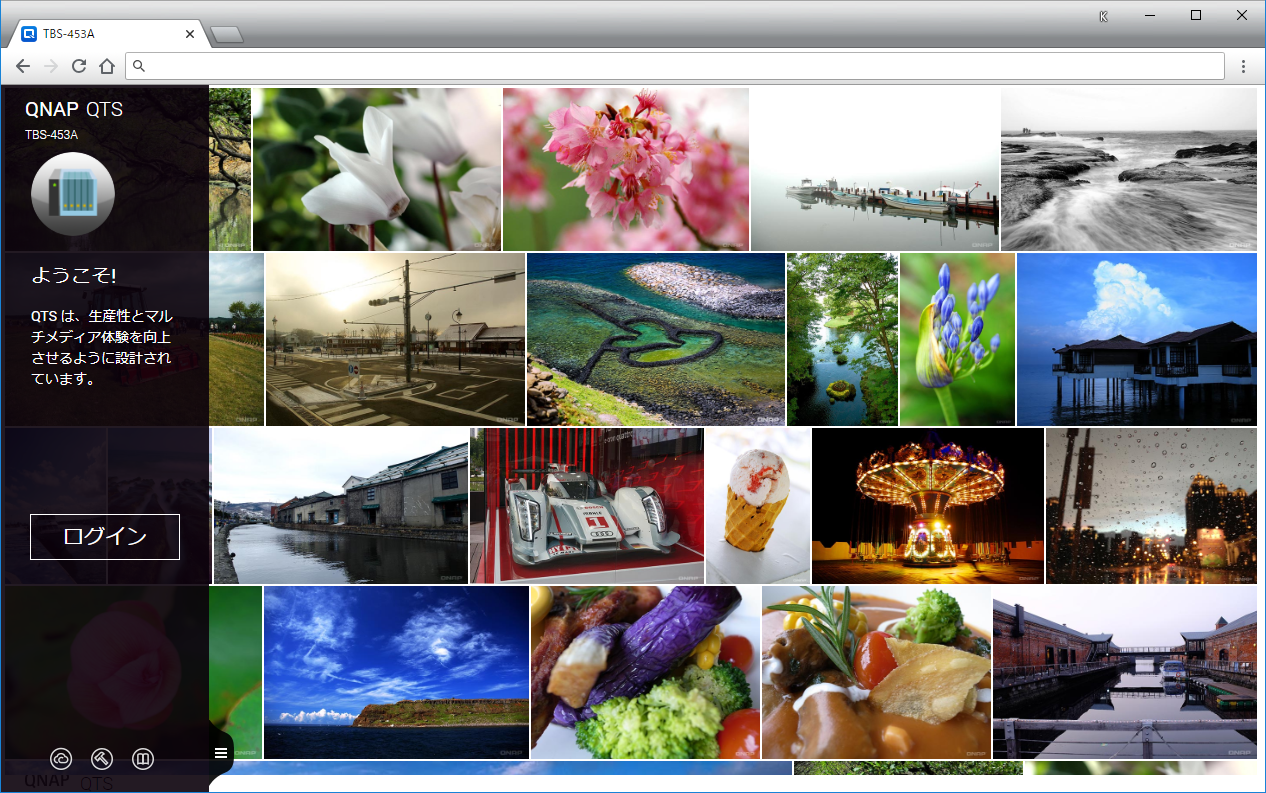
Task: Open the hammer utilities icon
Action: coord(102,759)
